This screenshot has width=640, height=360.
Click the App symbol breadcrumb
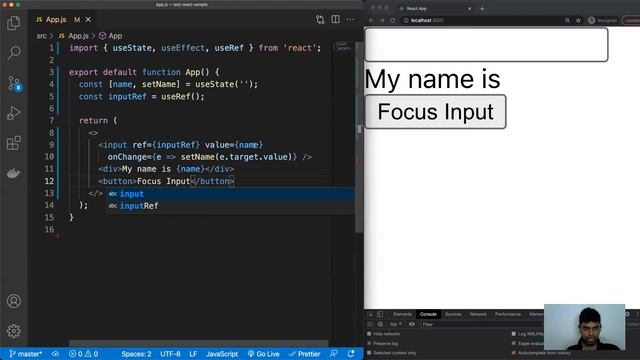pyautogui.click(x=111, y=36)
